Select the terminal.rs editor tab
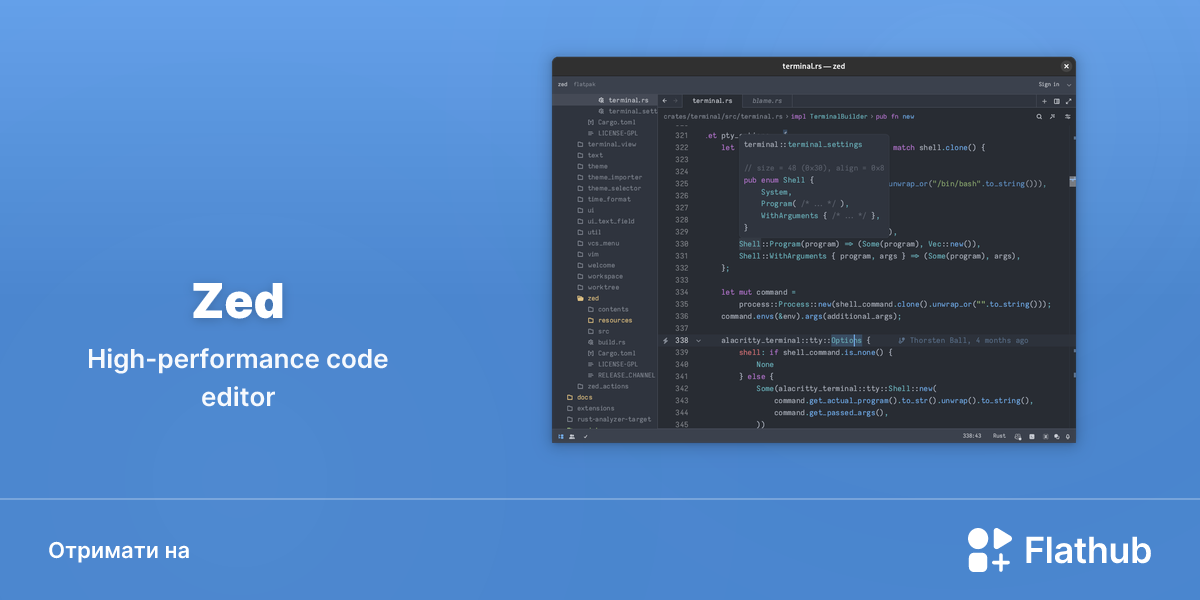This screenshot has width=1200, height=600. tap(712, 101)
